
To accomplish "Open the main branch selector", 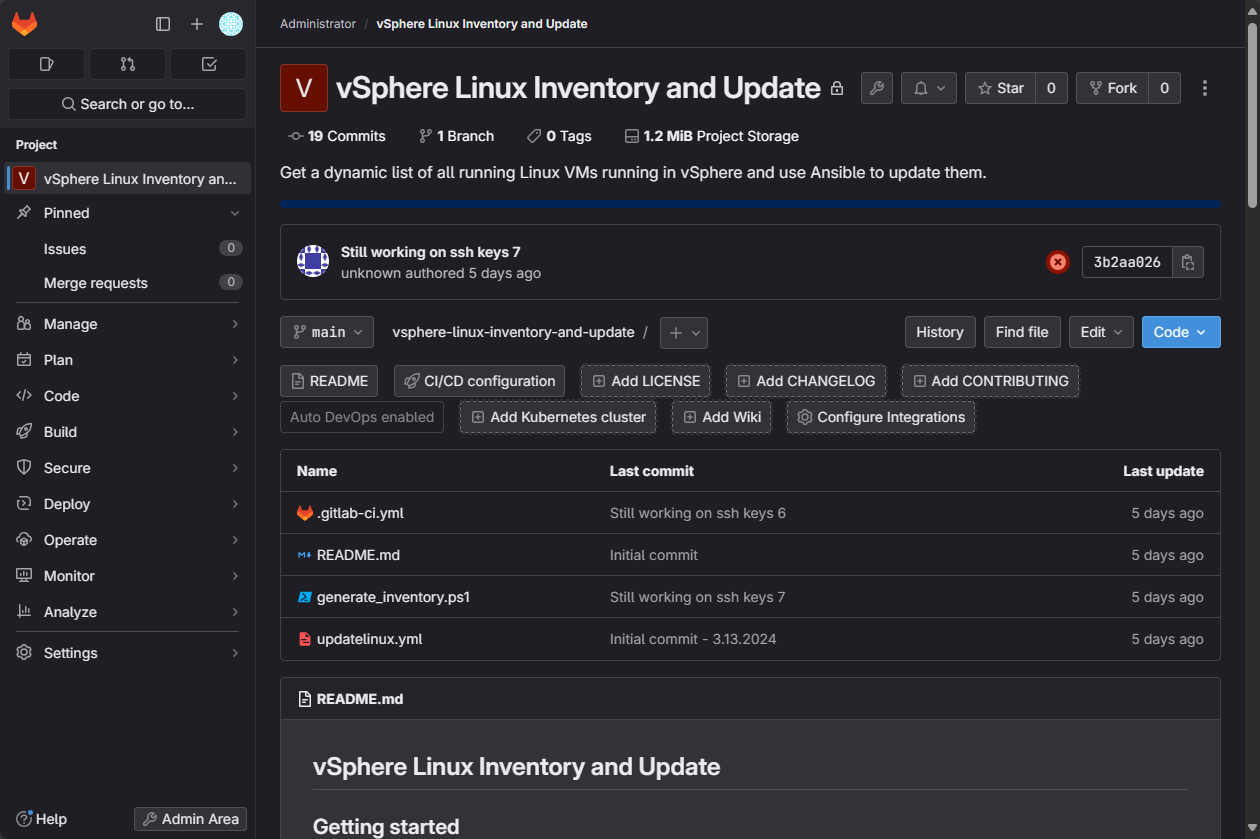I will pyautogui.click(x=327, y=332).
